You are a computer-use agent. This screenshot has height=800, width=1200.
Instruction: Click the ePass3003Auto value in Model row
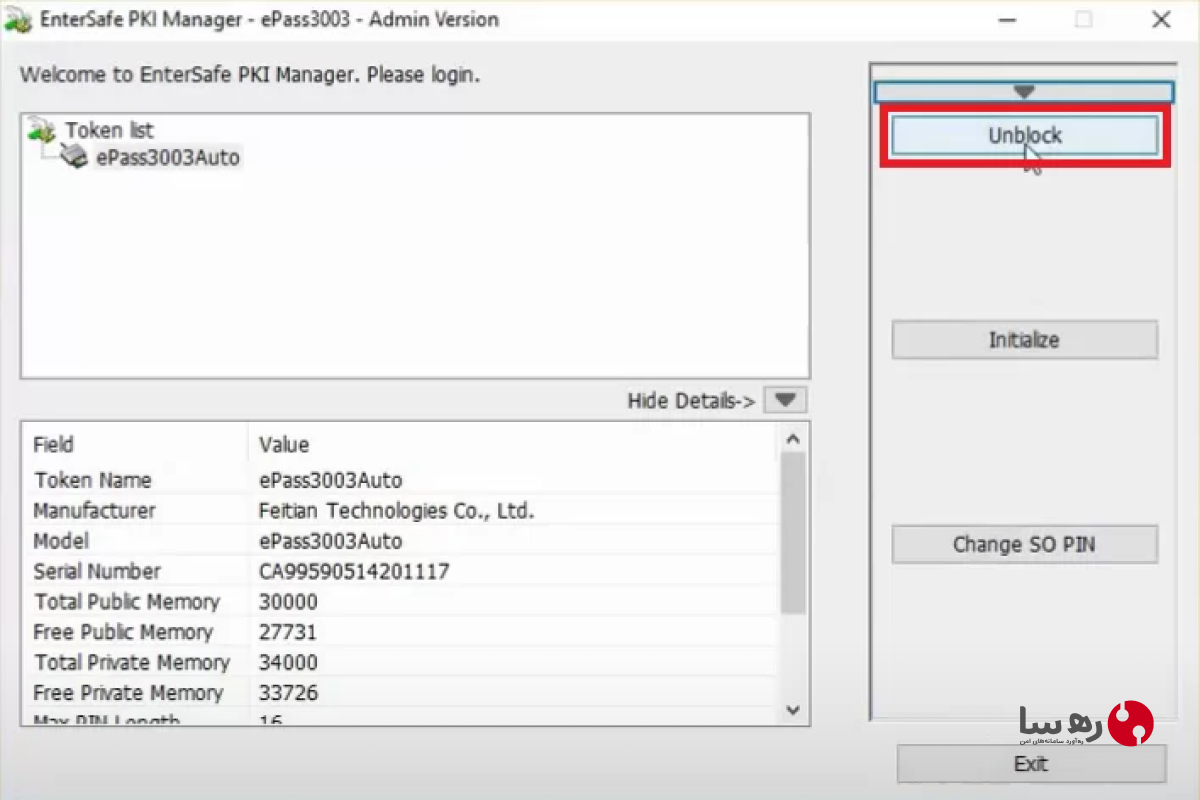click(331, 541)
